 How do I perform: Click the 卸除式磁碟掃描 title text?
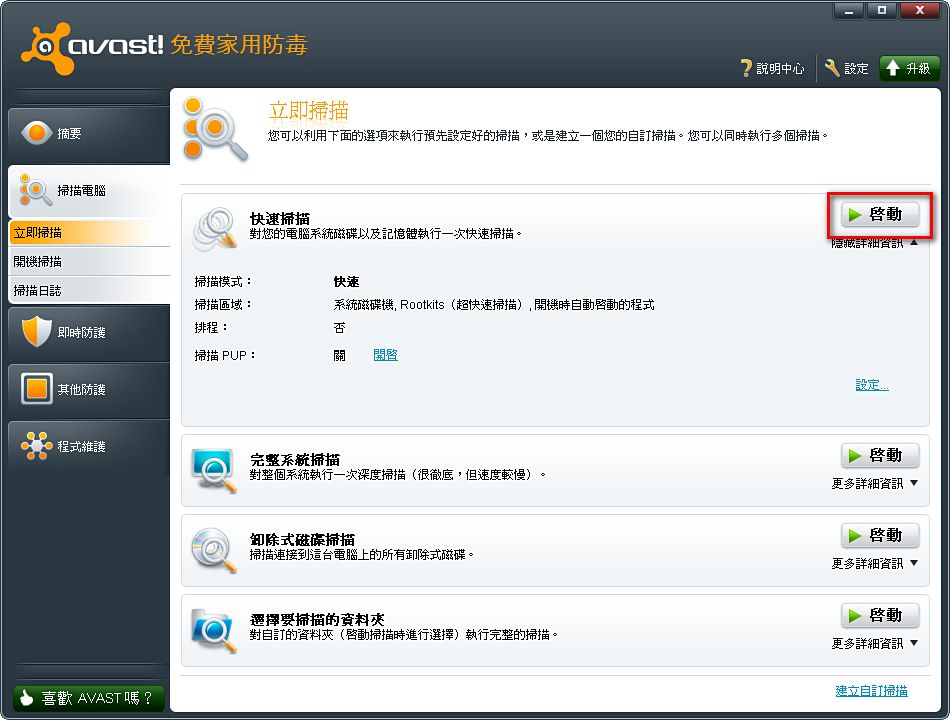[x=302, y=539]
